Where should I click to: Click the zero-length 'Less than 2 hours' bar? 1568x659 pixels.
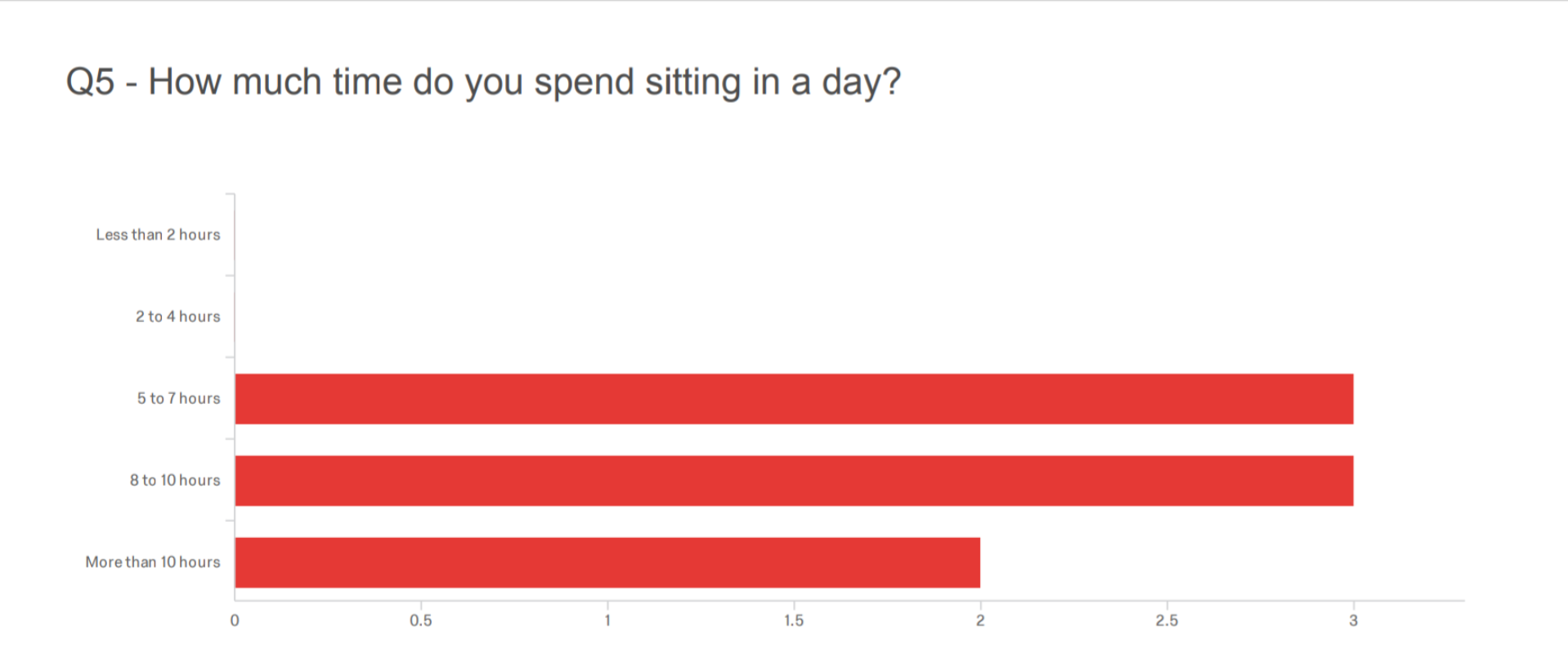pyautogui.click(x=235, y=235)
